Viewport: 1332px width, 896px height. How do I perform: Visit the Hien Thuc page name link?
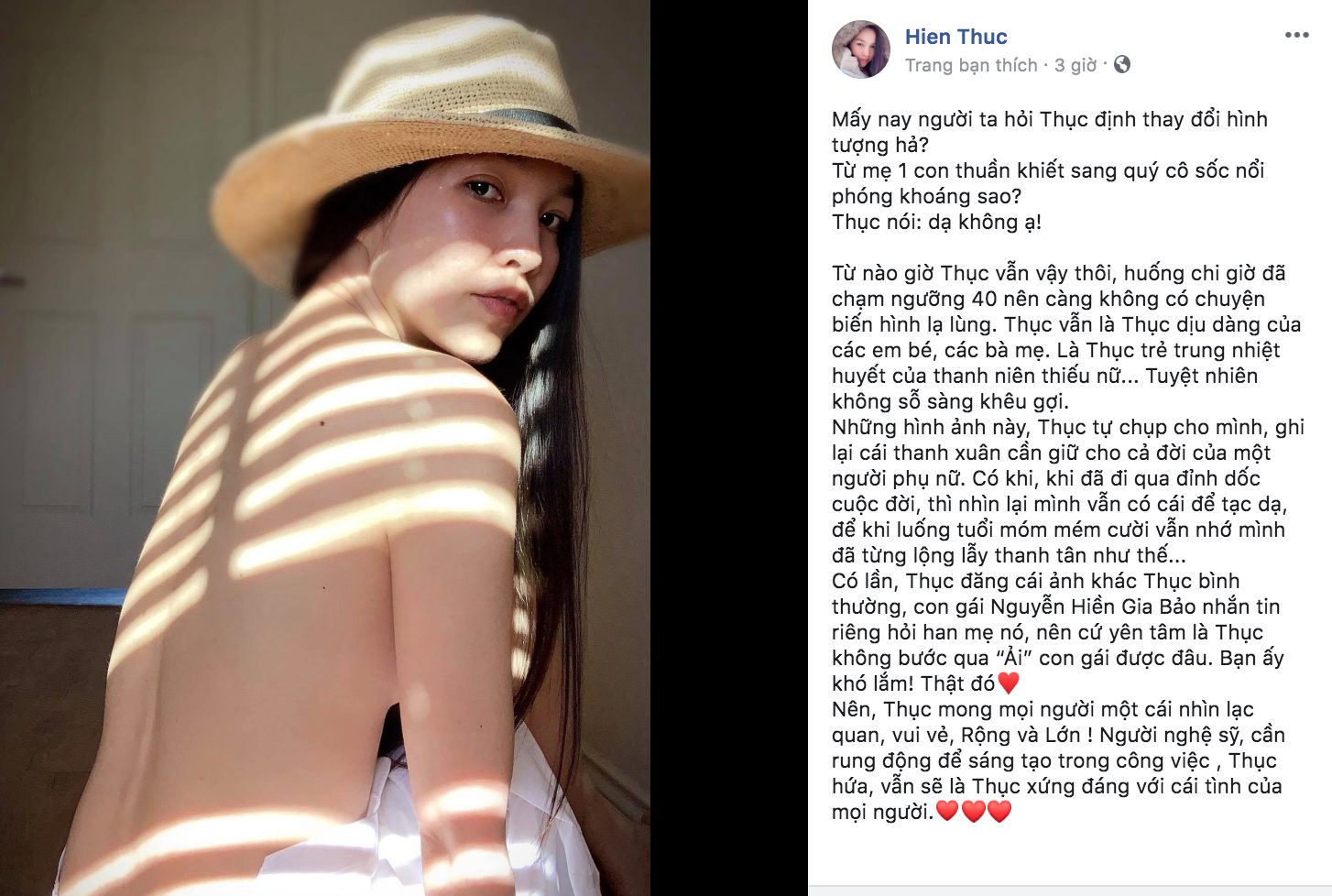955,37
